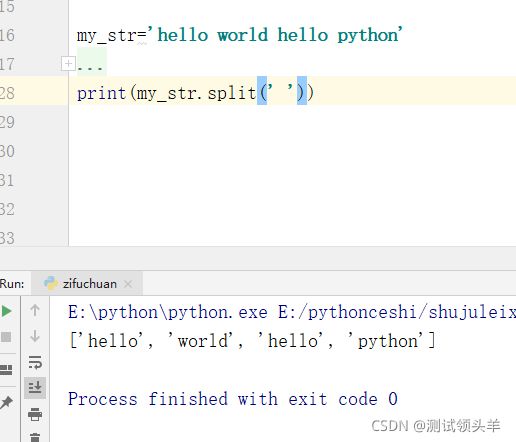Screen dimensions: 516x442
Task: Open the E:/pythonceshi script path link
Action: coord(397,313)
